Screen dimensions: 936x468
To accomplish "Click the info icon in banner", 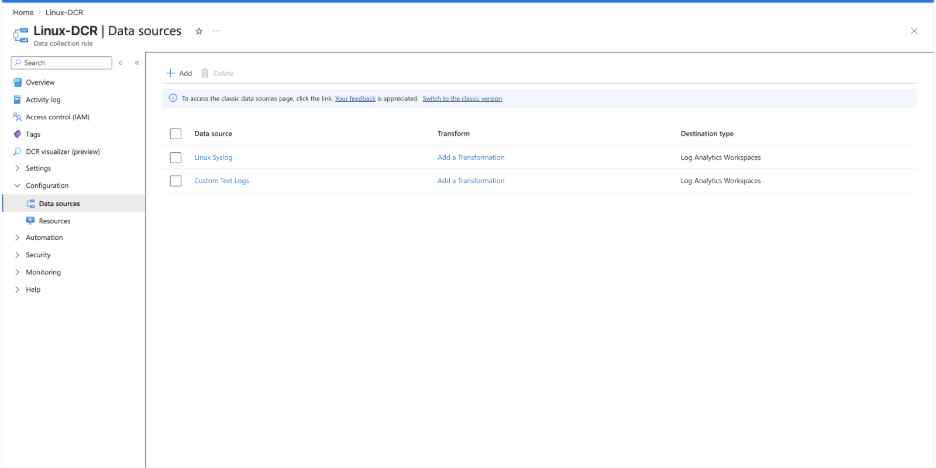I will click(173, 98).
